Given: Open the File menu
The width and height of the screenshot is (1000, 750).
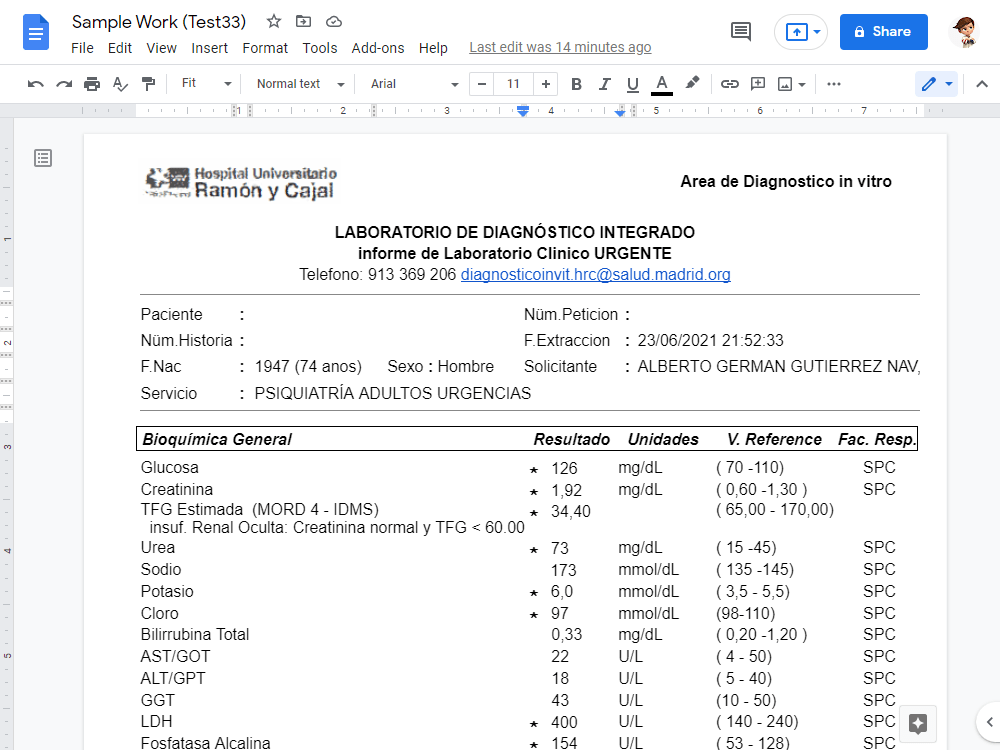Looking at the screenshot, I should [x=82, y=48].
